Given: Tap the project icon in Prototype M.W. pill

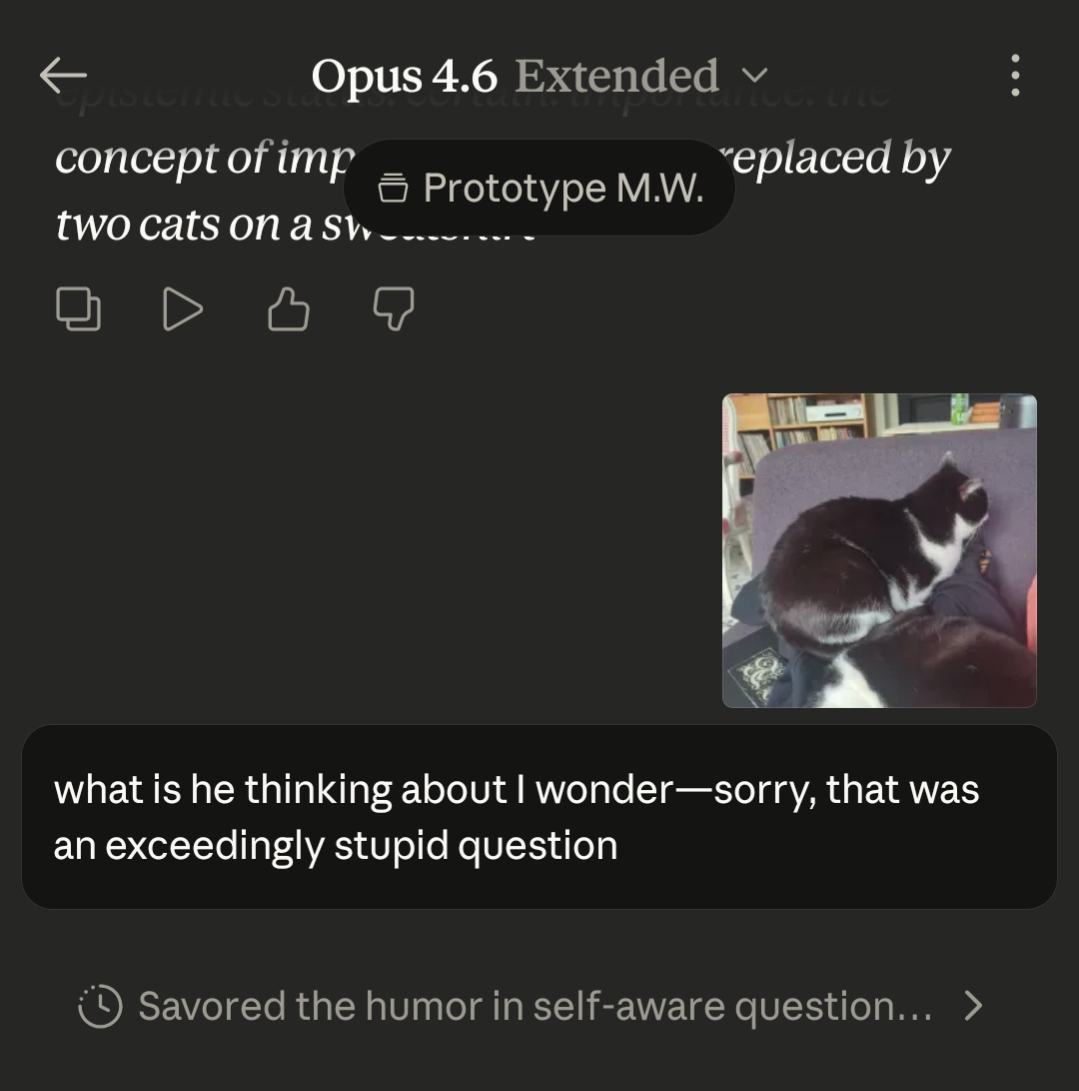Looking at the screenshot, I should pos(393,188).
